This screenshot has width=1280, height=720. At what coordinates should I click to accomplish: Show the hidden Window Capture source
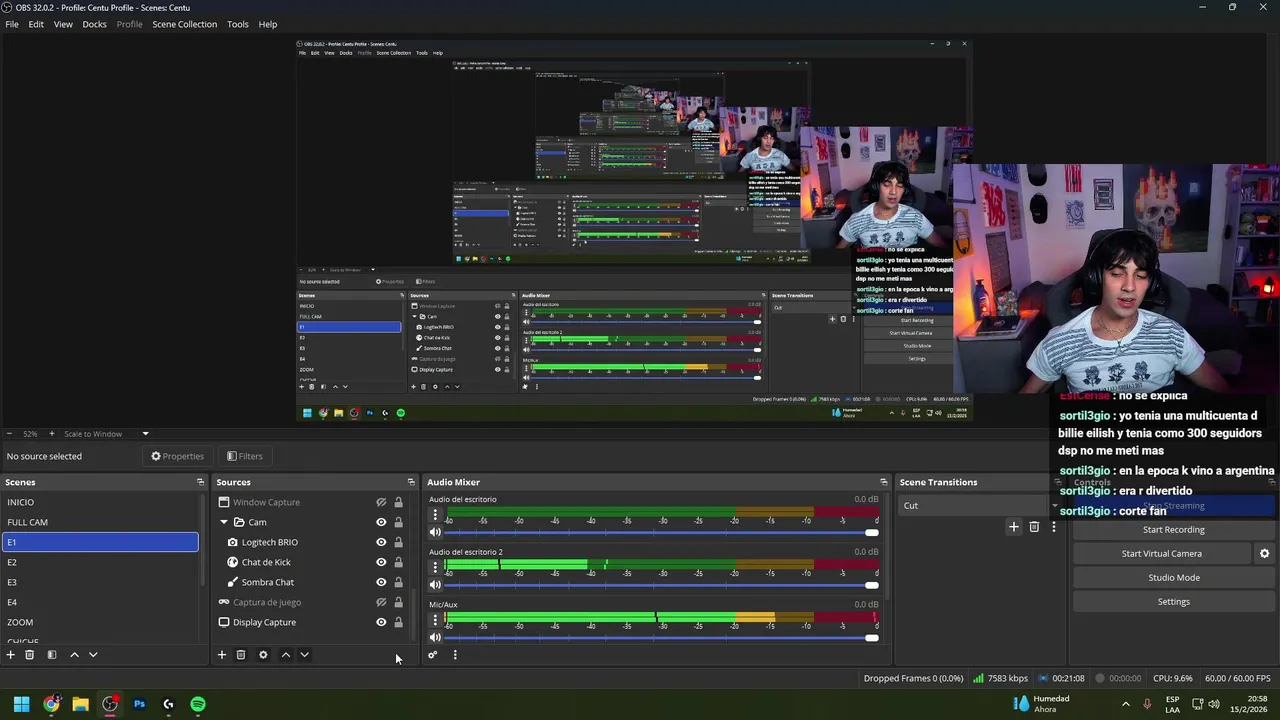click(x=381, y=502)
